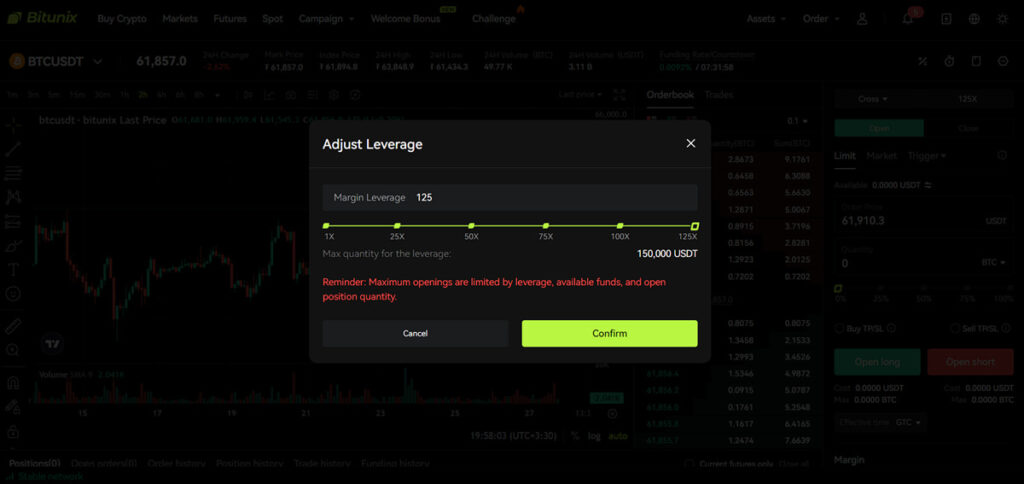Click the 125X slider handle
This screenshot has height=484, width=1024.
point(694,226)
